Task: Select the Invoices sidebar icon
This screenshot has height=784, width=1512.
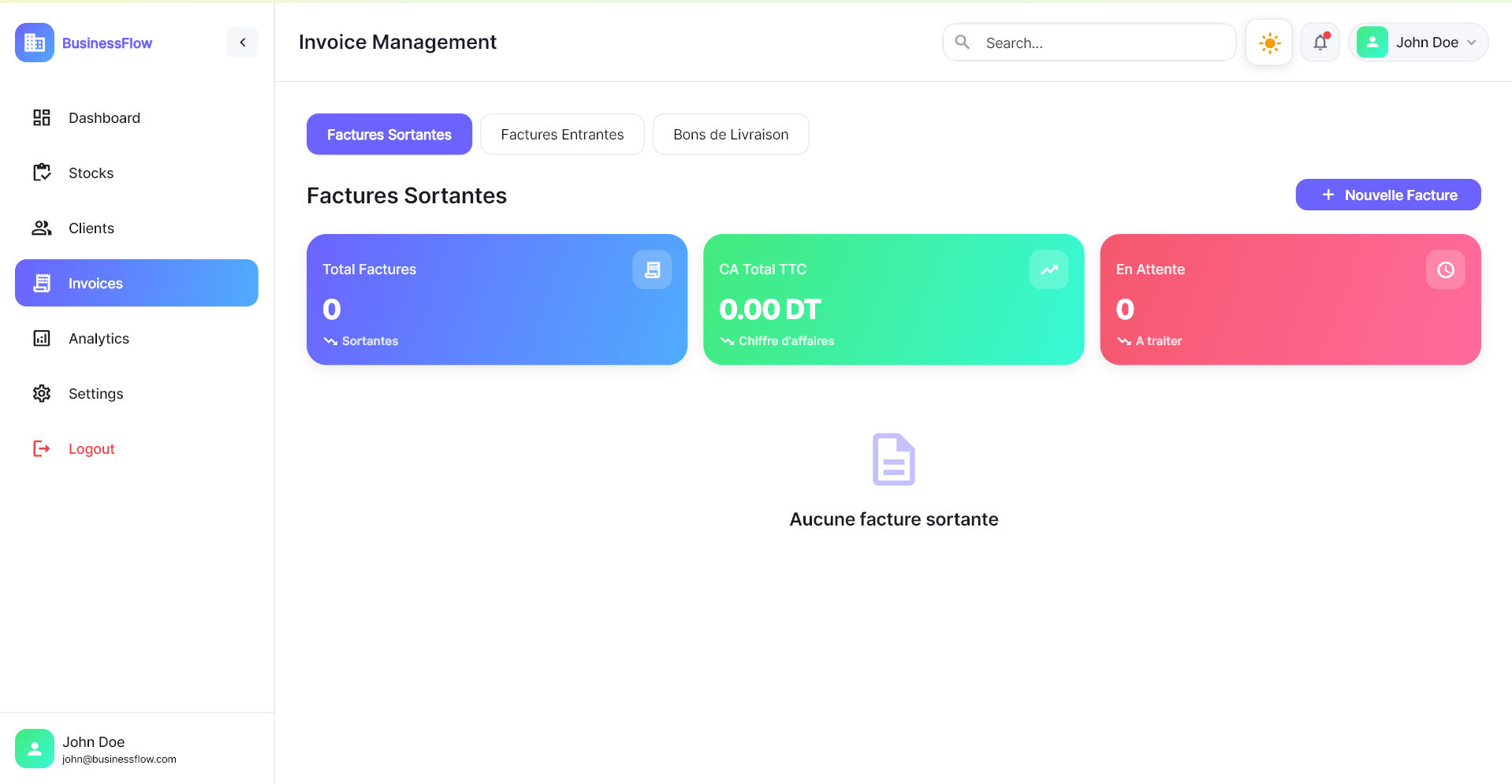Action: tap(41, 283)
